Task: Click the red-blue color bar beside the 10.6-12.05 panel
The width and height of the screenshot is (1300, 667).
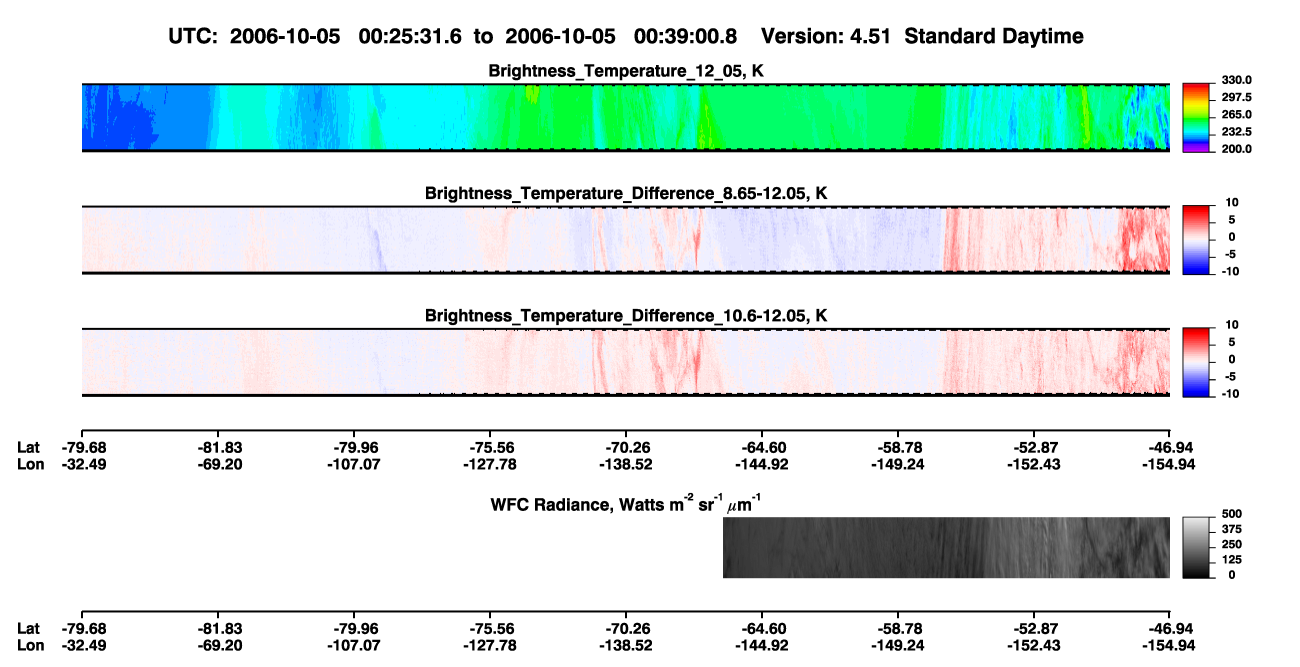Action: click(x=1196, y=362)
